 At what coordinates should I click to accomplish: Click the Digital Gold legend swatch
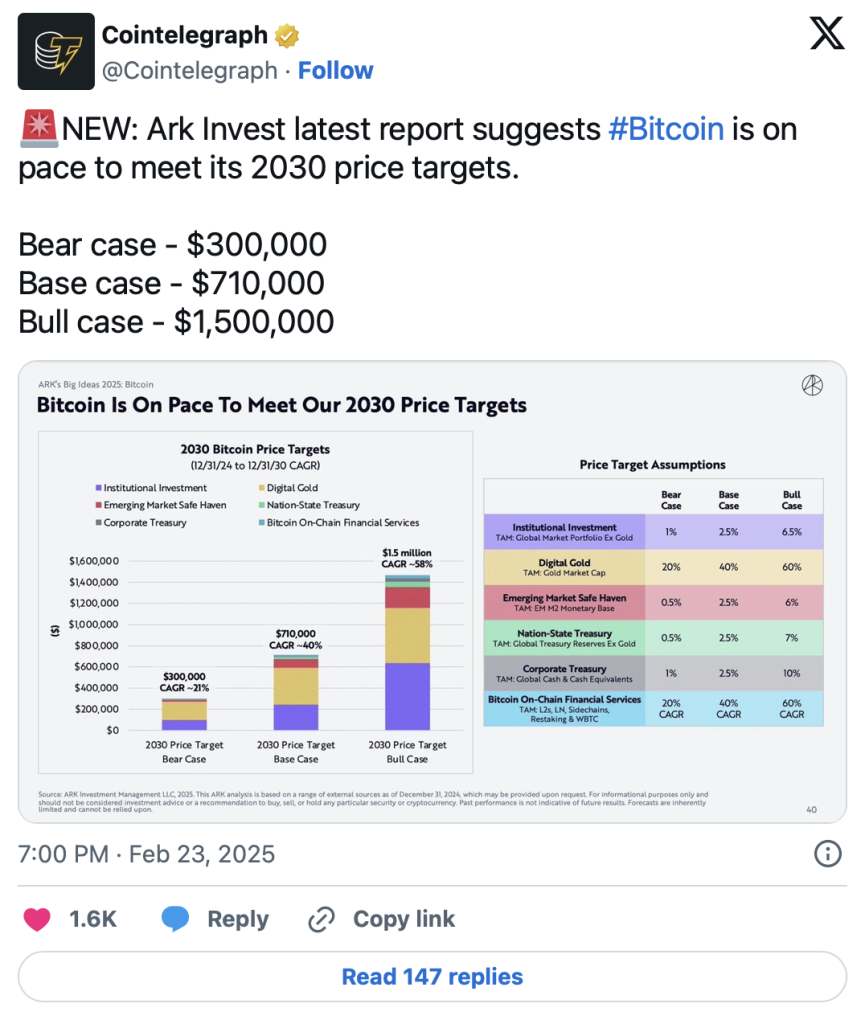tap(260, 488)
